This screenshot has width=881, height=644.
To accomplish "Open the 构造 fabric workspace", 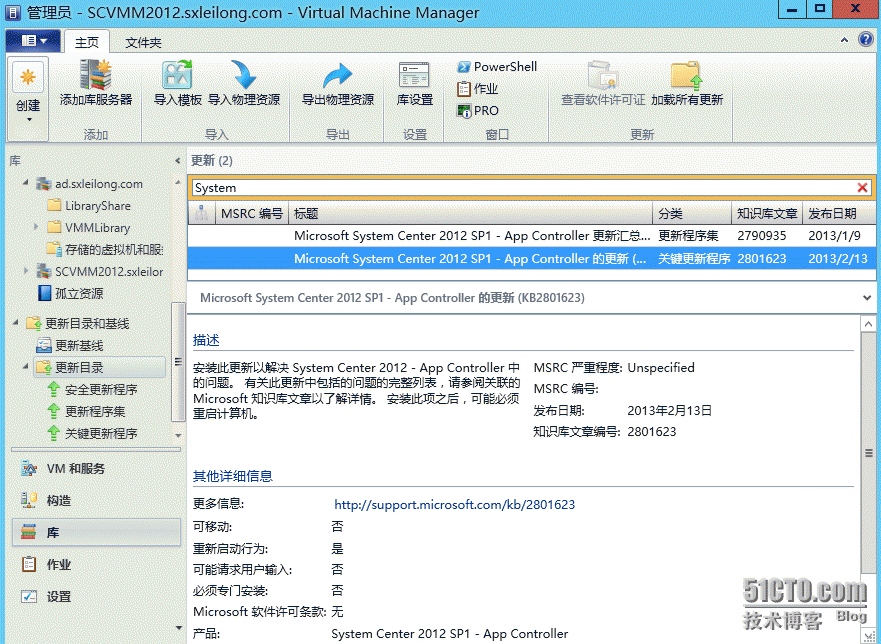I will pyautogui.click(x=96, y=500).
